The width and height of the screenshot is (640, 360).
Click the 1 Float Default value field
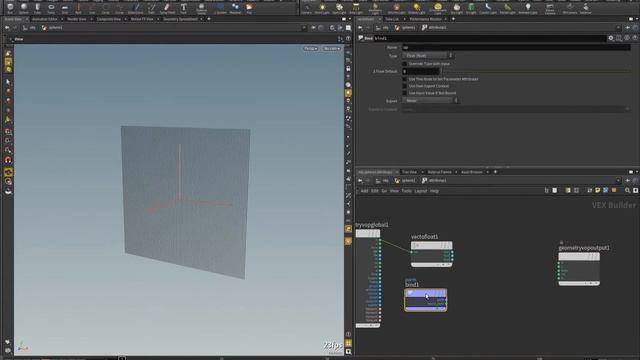coord(421,71)
